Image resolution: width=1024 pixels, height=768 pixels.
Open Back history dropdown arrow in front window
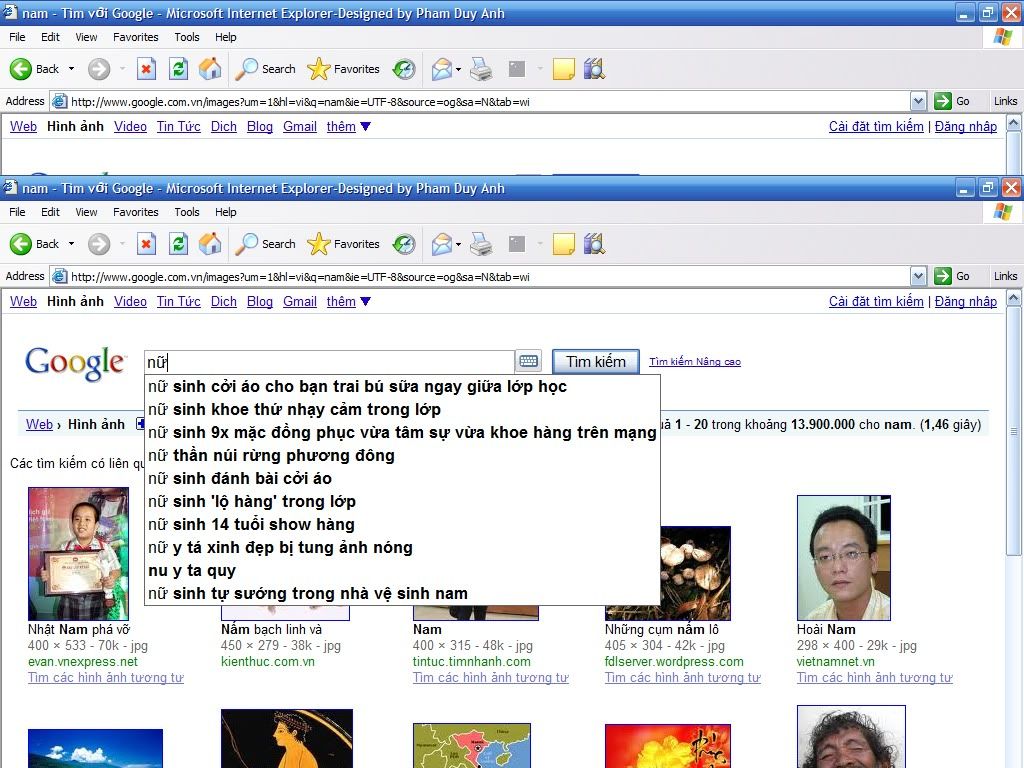(x=71, y=244)
